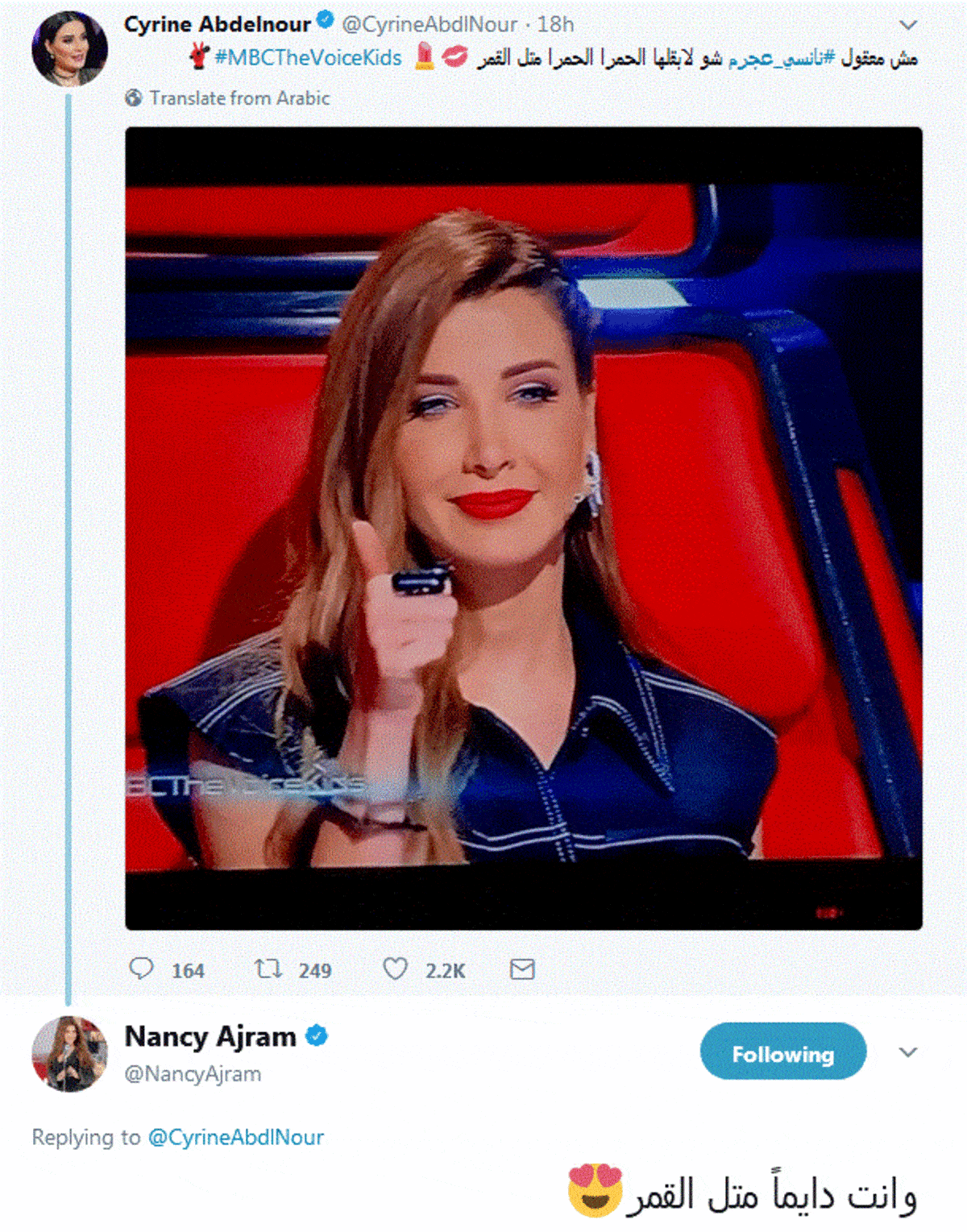Retweet Cyrine Abdelnour's tweet

pos(268,968)
